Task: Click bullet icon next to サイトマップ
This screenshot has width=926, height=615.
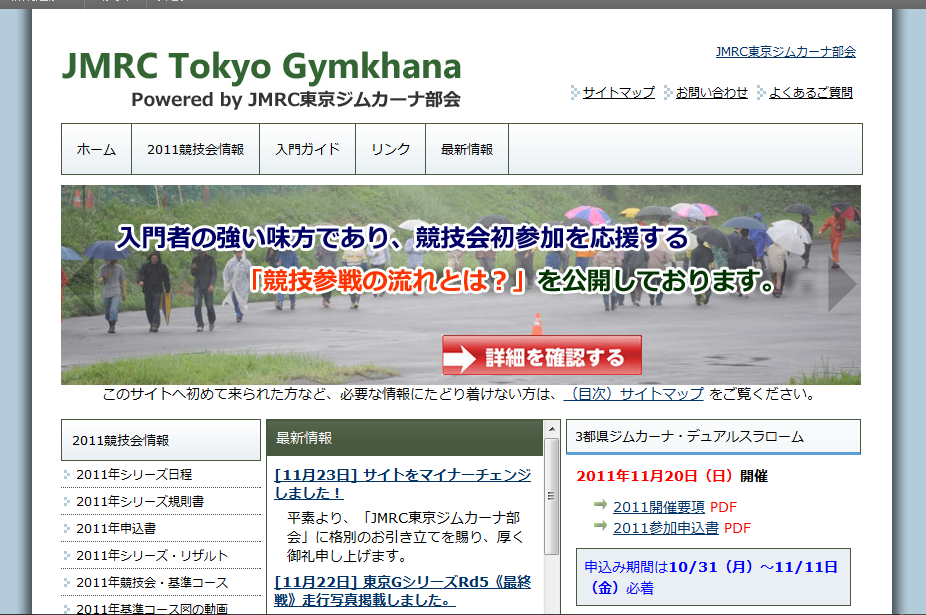Action: click(575, 92)
